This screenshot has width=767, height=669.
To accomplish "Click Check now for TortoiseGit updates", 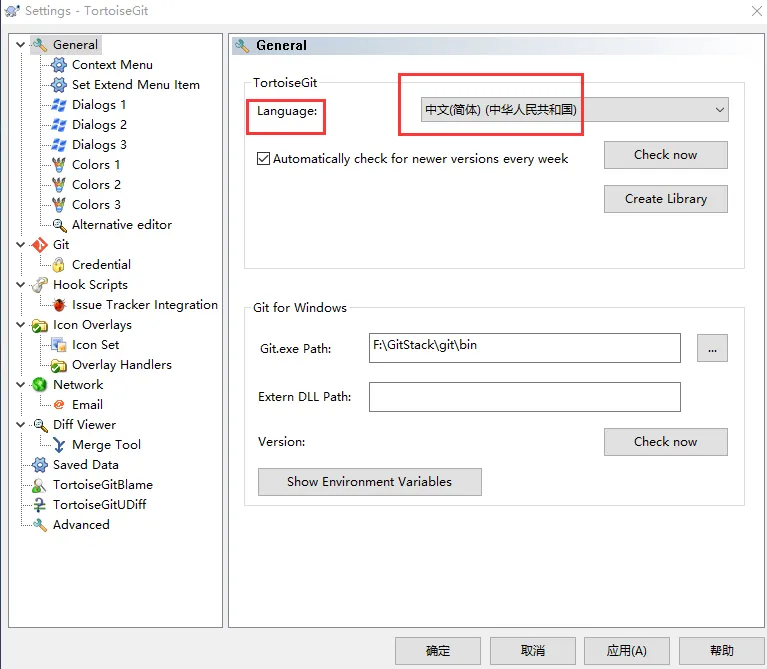I will click(665, 155).
